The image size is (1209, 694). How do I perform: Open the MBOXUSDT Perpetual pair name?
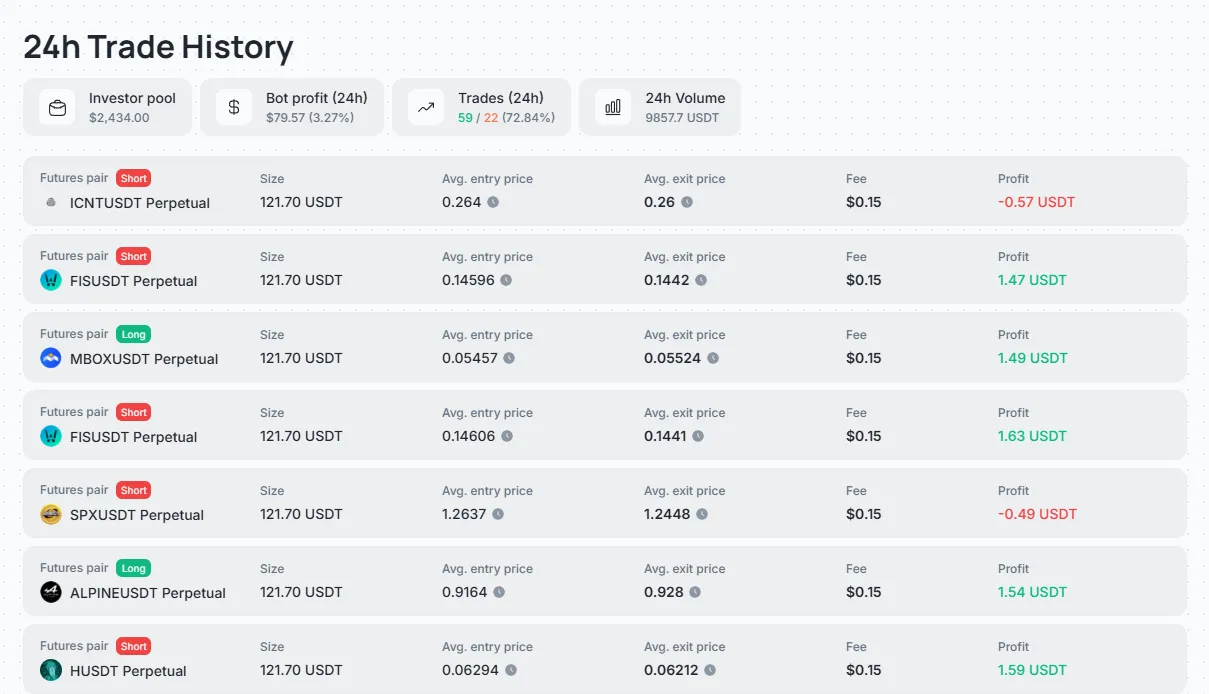[144, 359]
